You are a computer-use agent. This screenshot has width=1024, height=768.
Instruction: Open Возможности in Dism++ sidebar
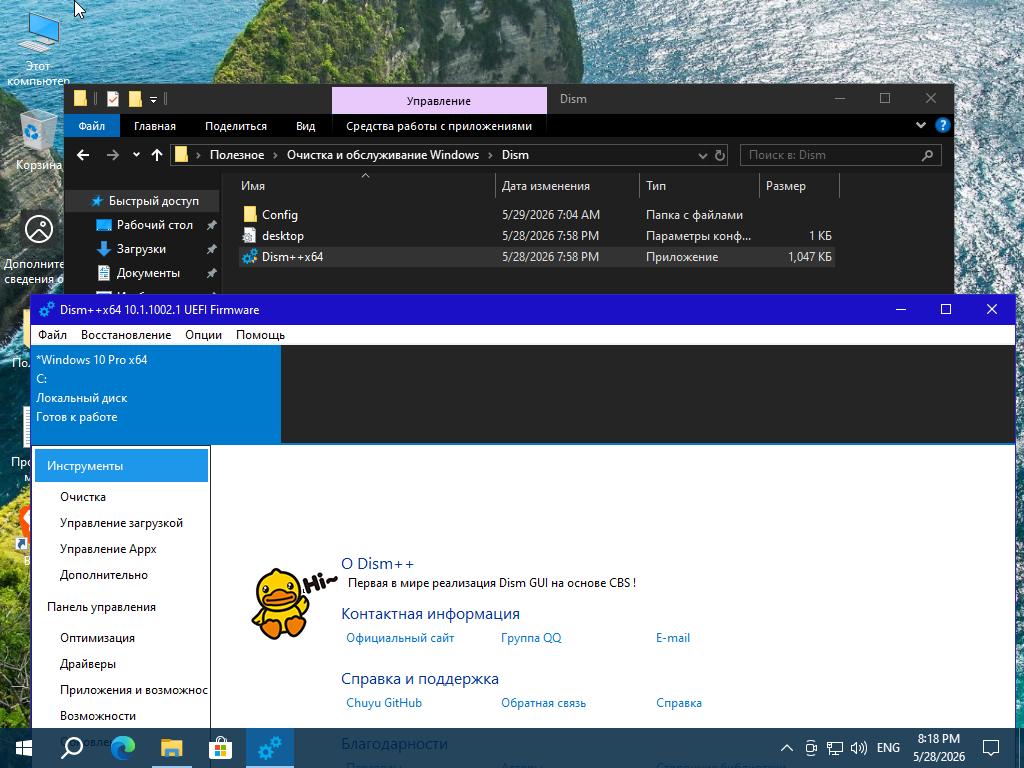98,716
